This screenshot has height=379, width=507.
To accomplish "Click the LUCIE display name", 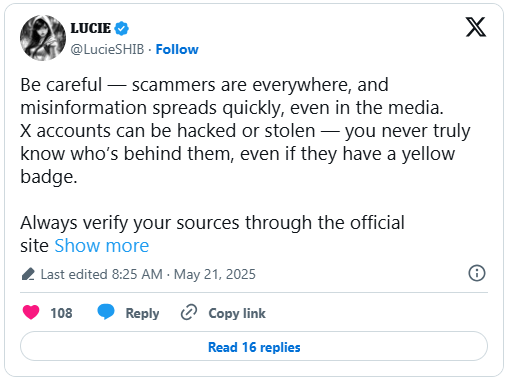I will [x=91, y=28].
